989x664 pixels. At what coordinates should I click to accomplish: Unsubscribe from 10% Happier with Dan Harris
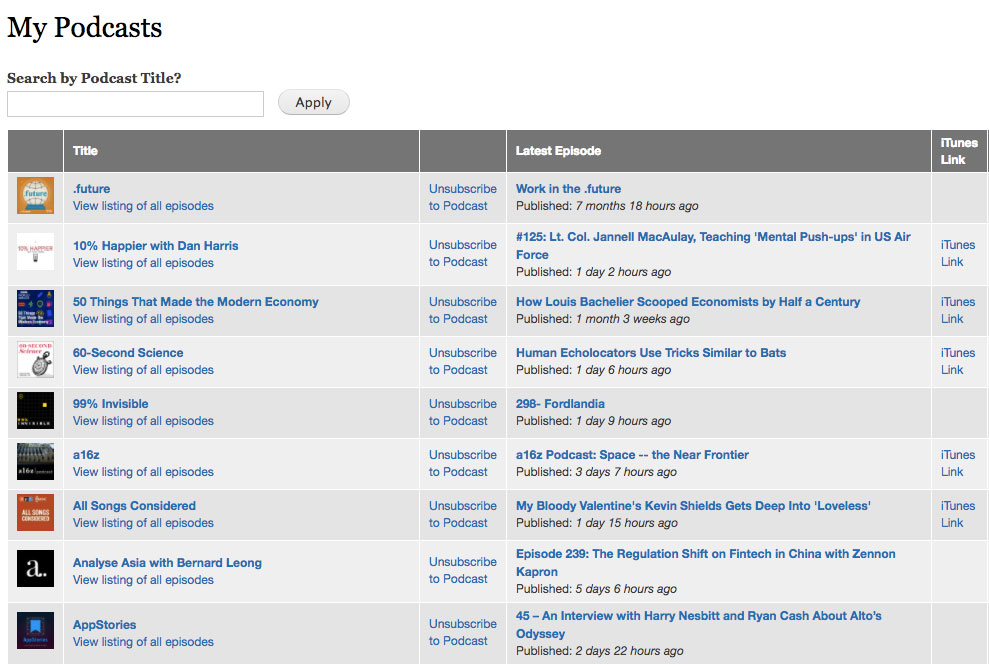tap(462, 253)
